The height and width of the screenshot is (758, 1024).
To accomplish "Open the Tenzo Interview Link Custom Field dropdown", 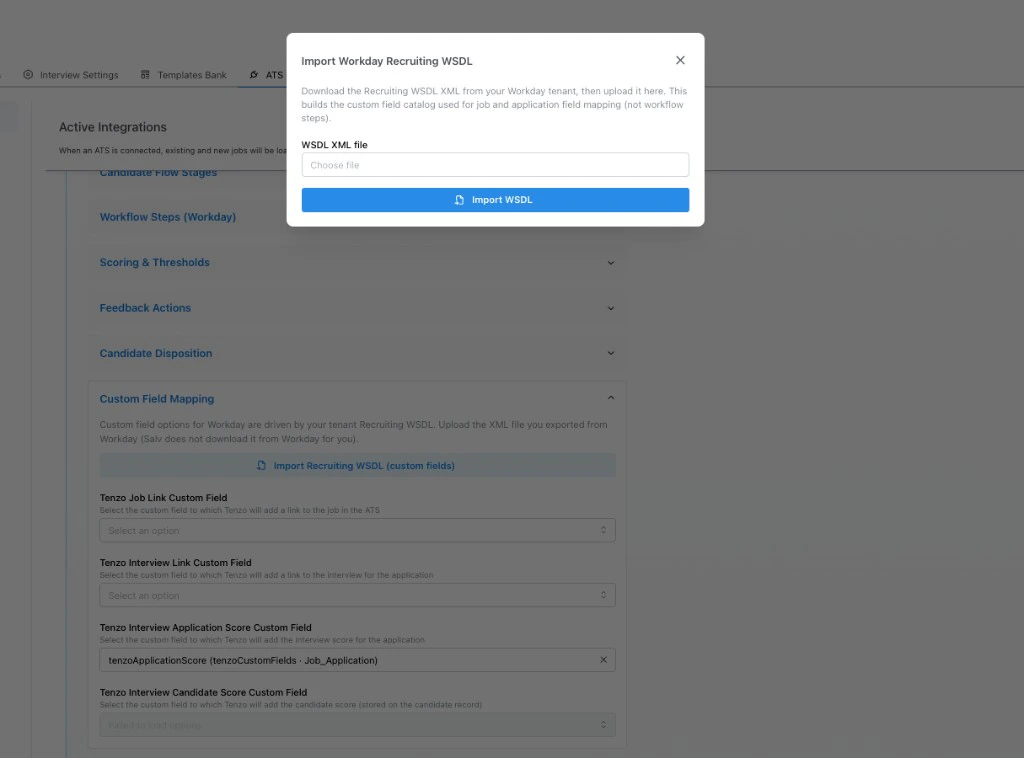I will pos(357,595).
